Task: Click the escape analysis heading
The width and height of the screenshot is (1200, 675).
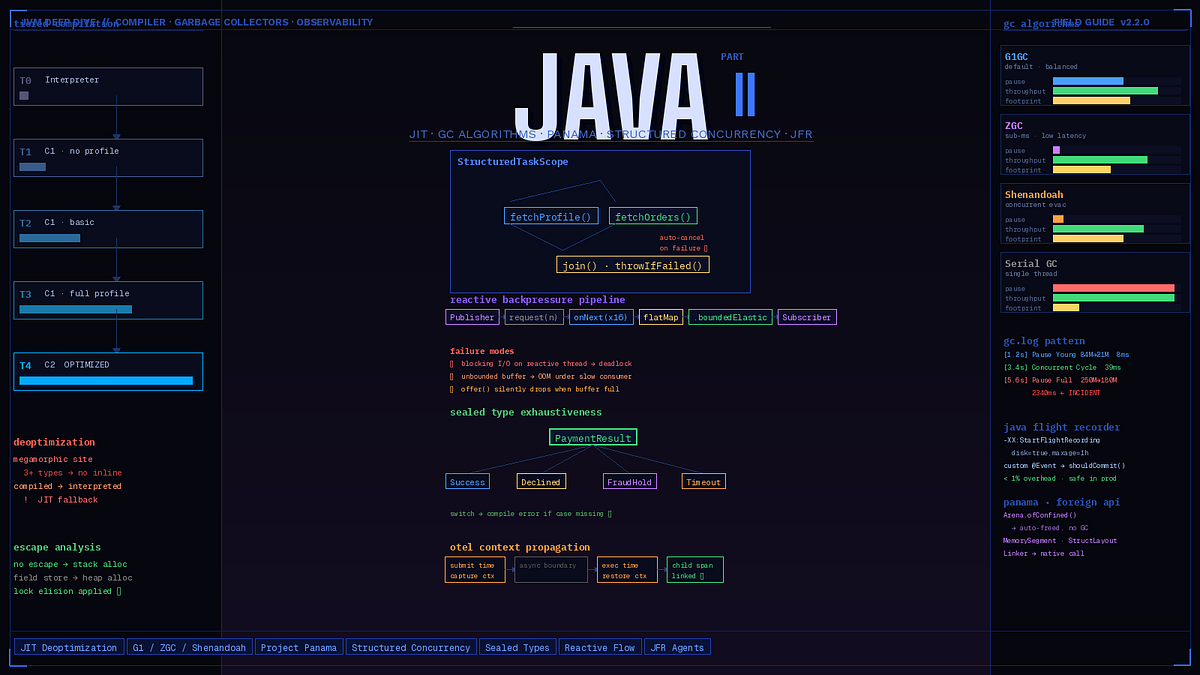Action: coord(57,547)
